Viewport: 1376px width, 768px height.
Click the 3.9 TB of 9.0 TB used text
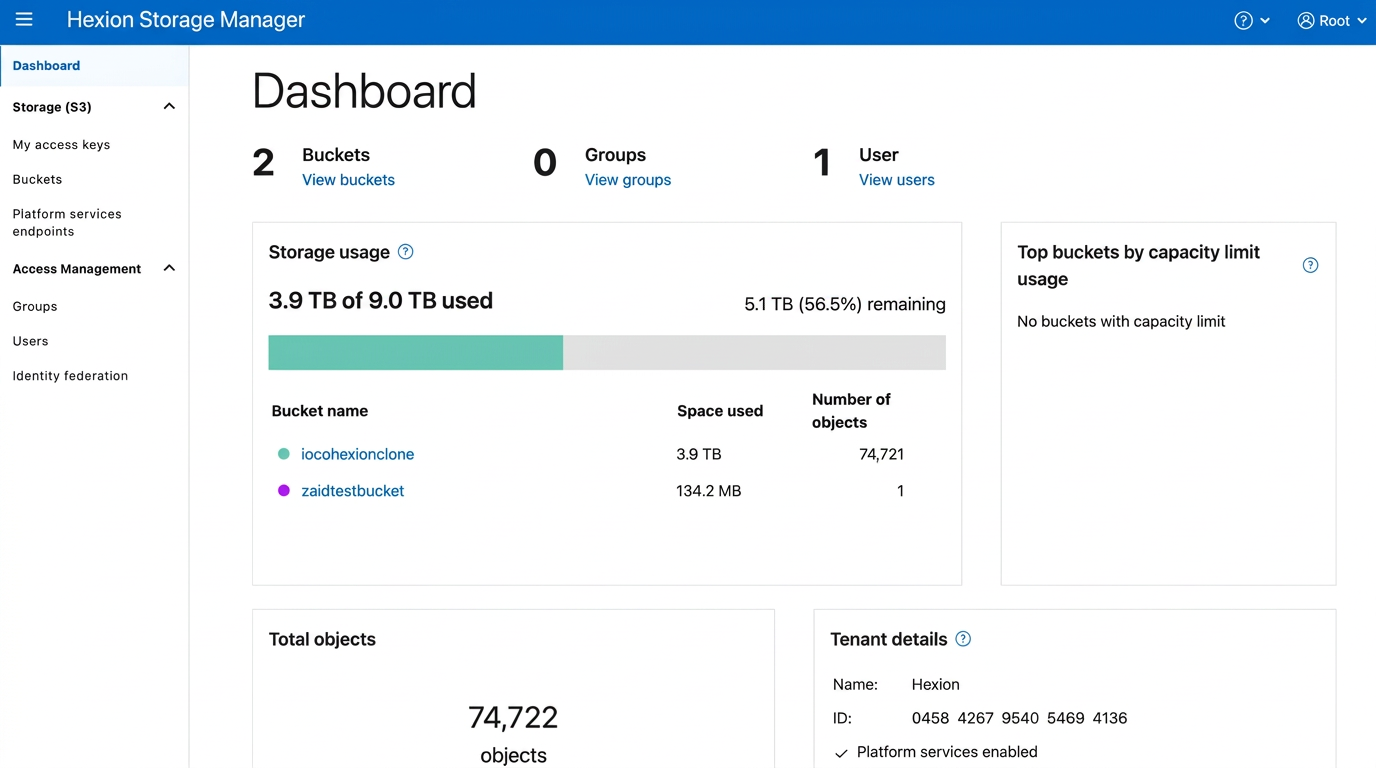pyautogui.click(x=381, y=301)
